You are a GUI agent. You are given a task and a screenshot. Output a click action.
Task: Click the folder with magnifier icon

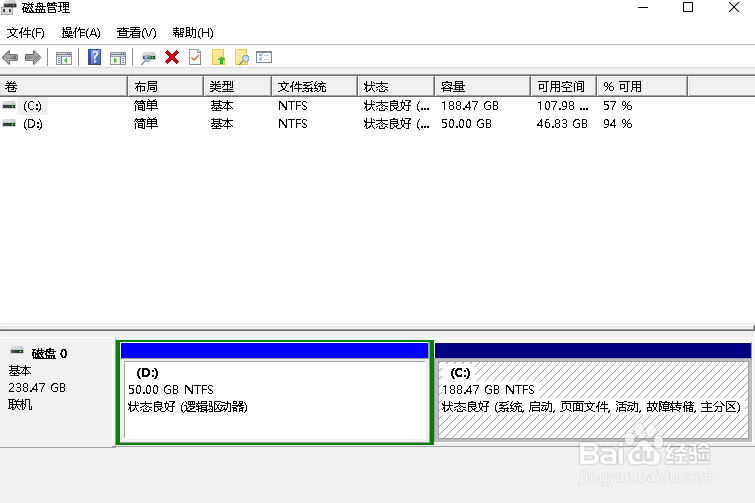242,57
